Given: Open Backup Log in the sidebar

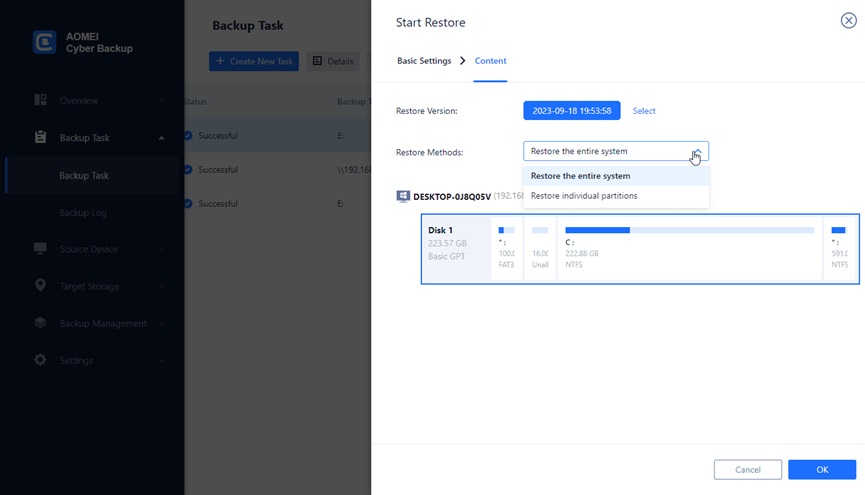Looking at the screenshot, I should pyautogui.click(x=83, y=212).
